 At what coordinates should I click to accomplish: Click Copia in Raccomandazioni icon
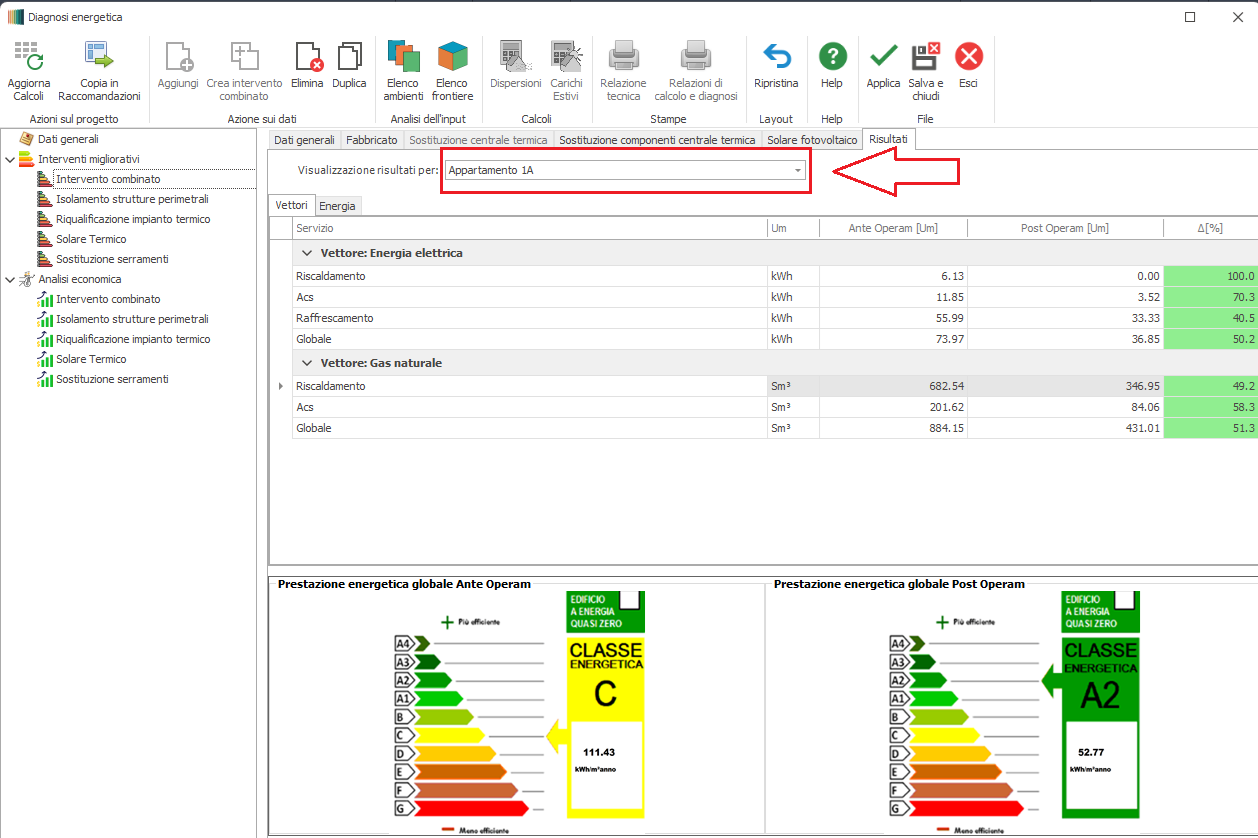[x=99, y=57]
